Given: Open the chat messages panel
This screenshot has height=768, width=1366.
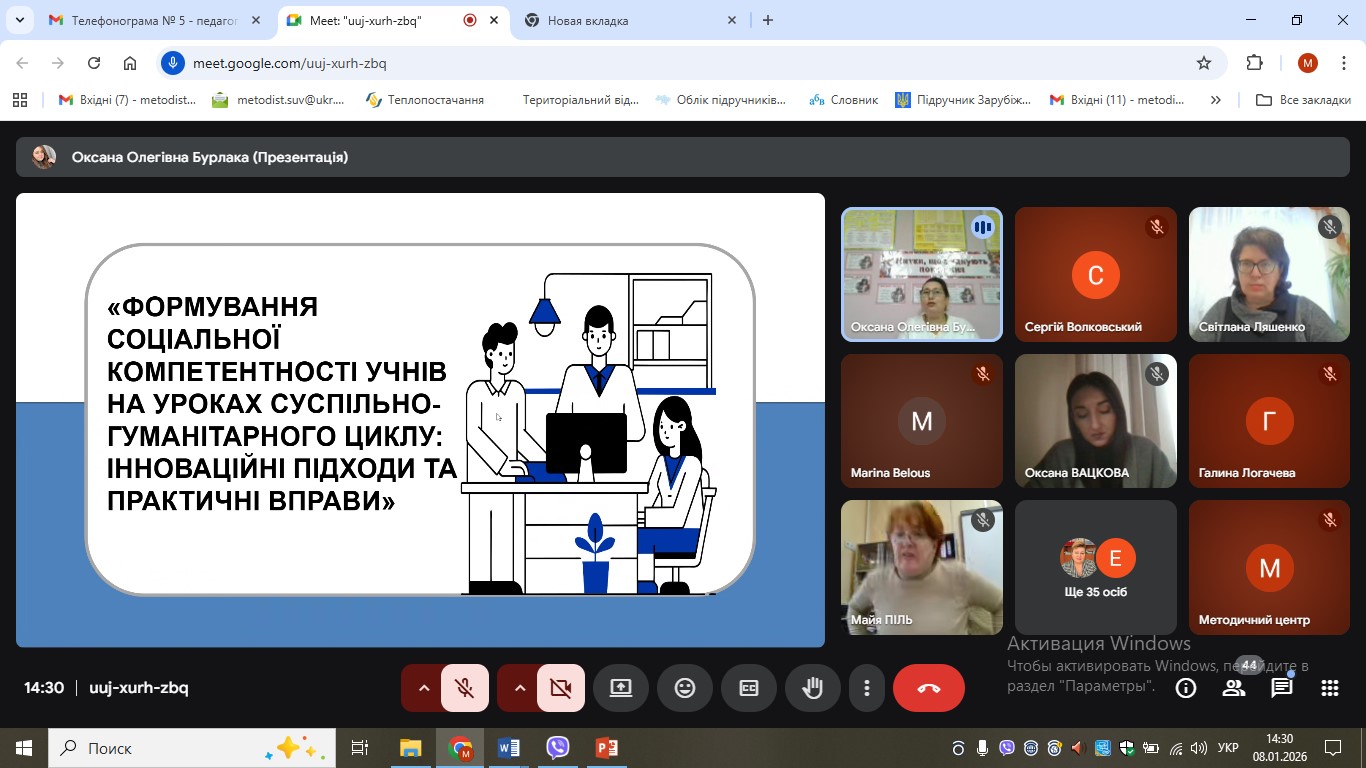Looking at the screenshot, I should pos(1282,688).
